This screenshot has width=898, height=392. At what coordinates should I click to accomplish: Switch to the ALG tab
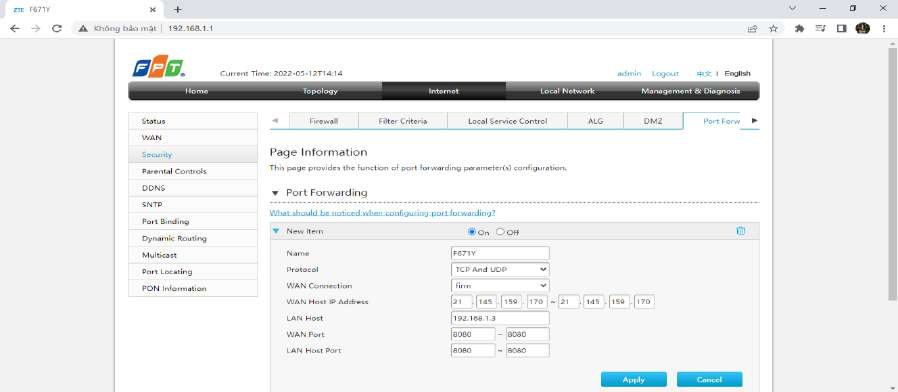coord(596,121)
